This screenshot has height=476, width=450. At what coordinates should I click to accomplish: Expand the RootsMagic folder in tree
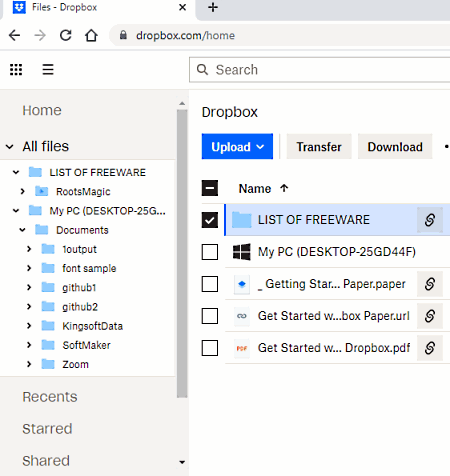pyautogui.click(x=22, y=191)
